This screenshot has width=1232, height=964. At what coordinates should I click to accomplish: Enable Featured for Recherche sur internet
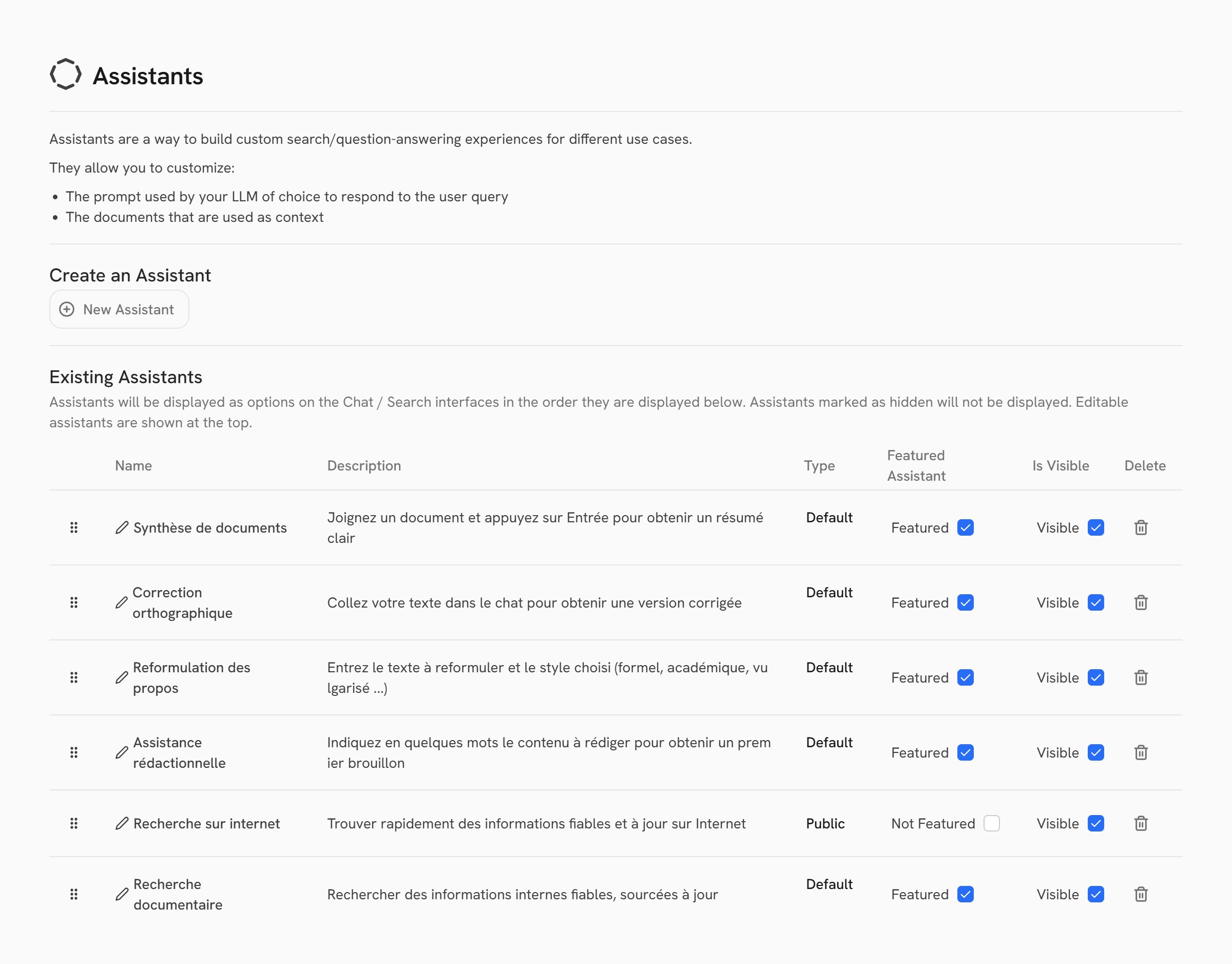pos(991,823)
